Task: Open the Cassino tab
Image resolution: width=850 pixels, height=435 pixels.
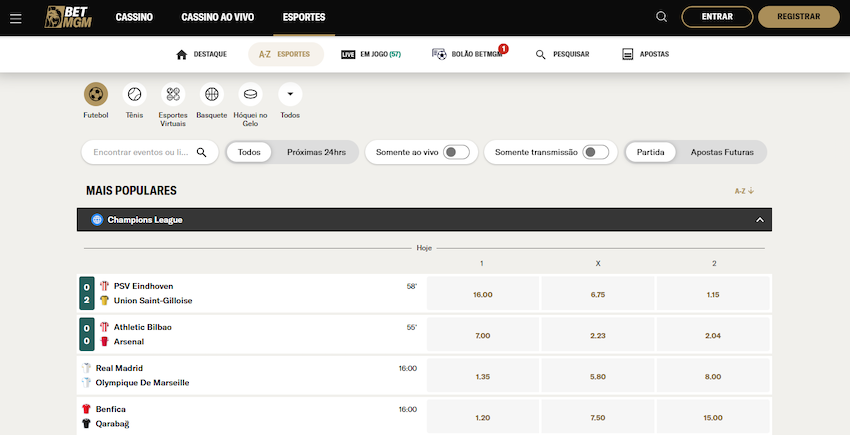Action: (134, 17)
